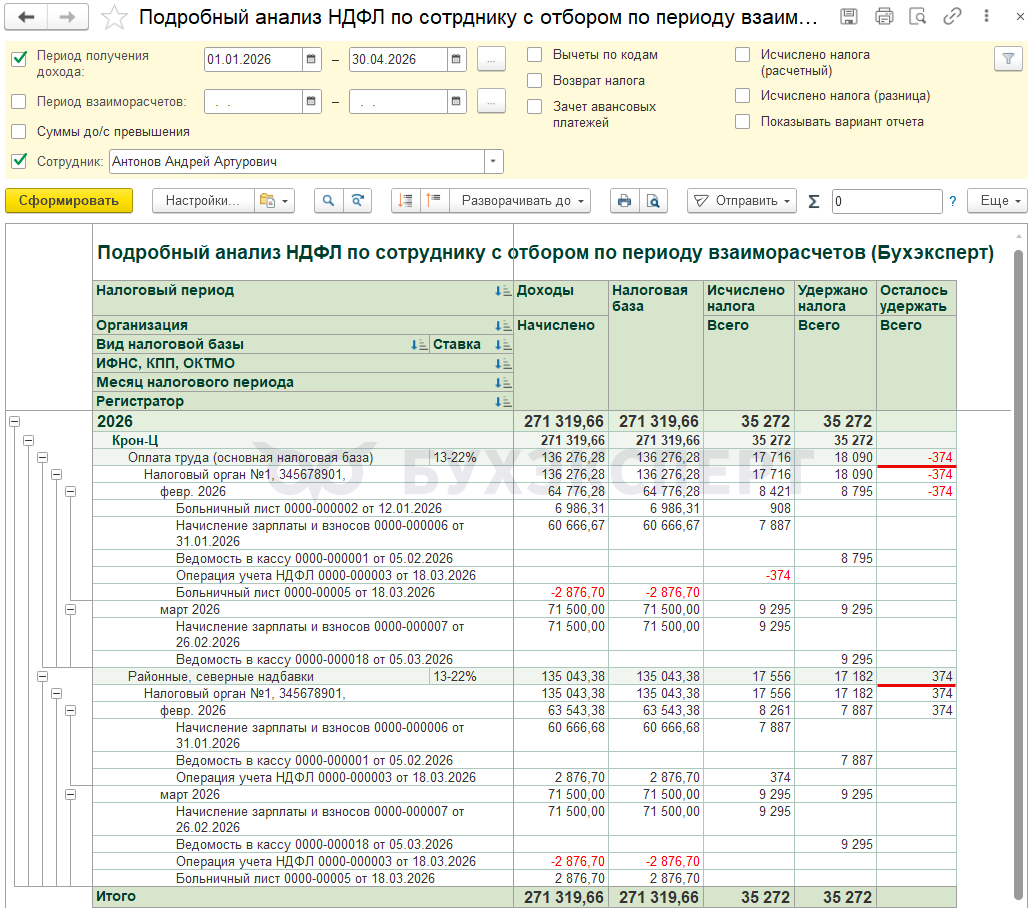Click the back navigation arrow
This screenshot has width=1032, height=908.
(x=28, y=17)
